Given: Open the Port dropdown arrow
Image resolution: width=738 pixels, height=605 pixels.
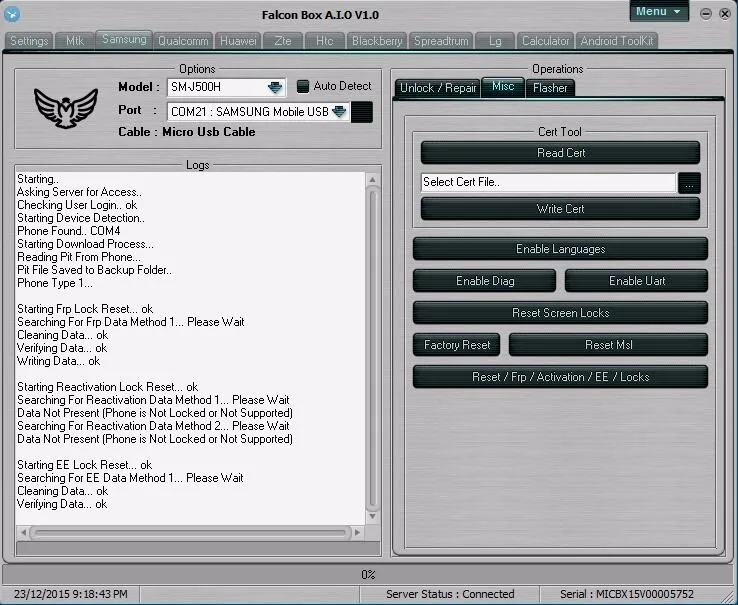Looking at the screenshot, I should coord(339,112).
